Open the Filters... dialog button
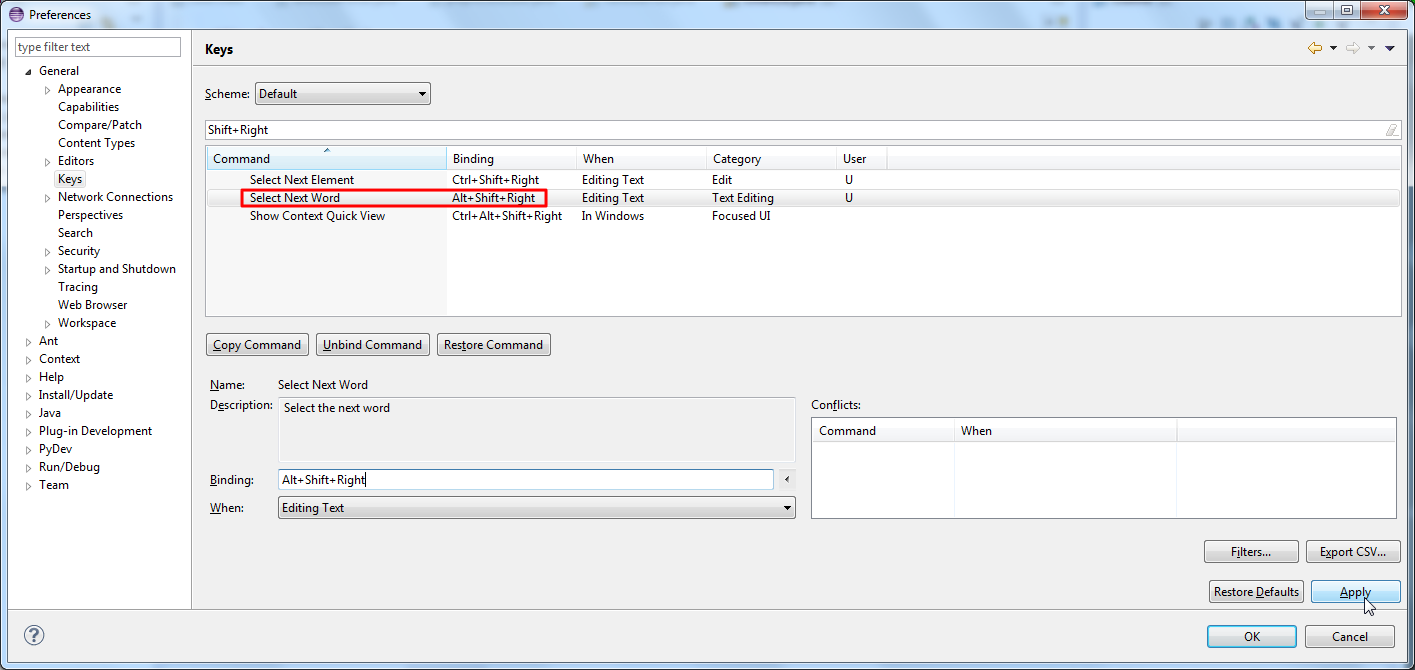Image resolution: width=1415 pixels, height=670 pixels. click(x=1251, y=552)
